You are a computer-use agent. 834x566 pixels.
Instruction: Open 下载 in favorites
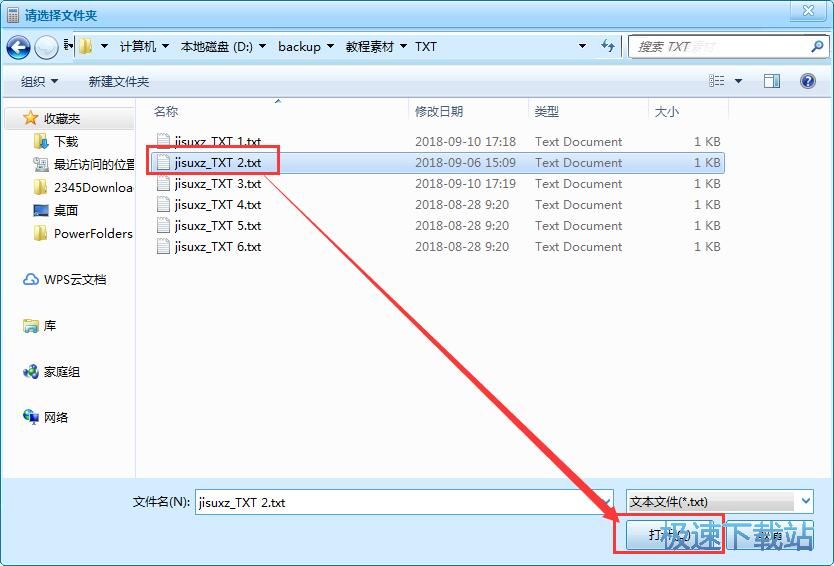66,142
